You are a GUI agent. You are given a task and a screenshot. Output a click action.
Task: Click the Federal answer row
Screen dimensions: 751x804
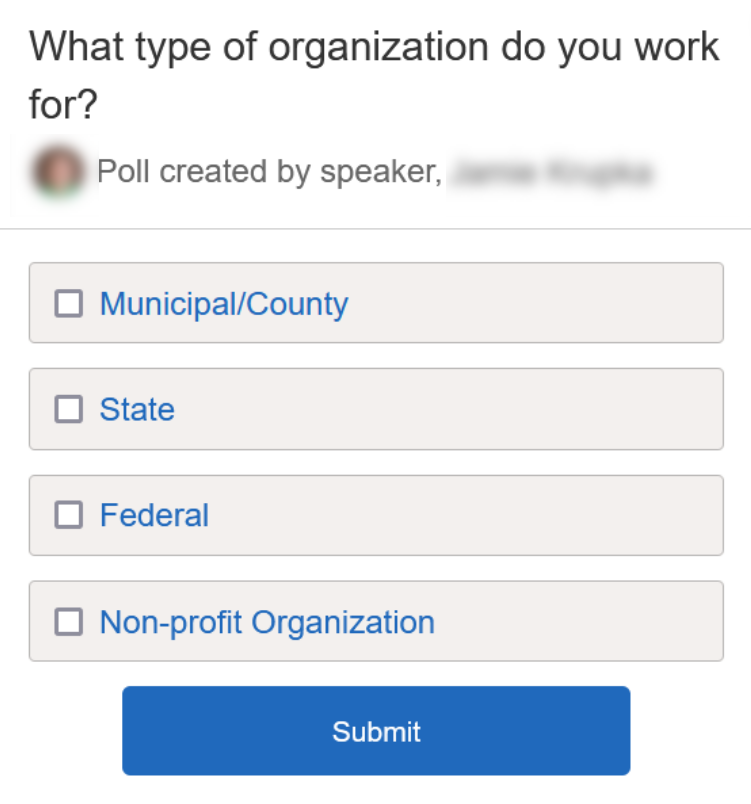(375, 515)
